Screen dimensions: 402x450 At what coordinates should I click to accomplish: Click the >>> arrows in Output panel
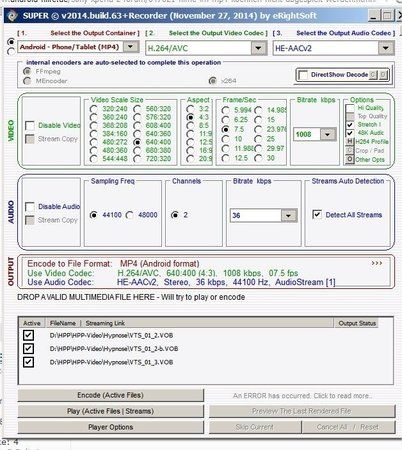coord(377,263)
